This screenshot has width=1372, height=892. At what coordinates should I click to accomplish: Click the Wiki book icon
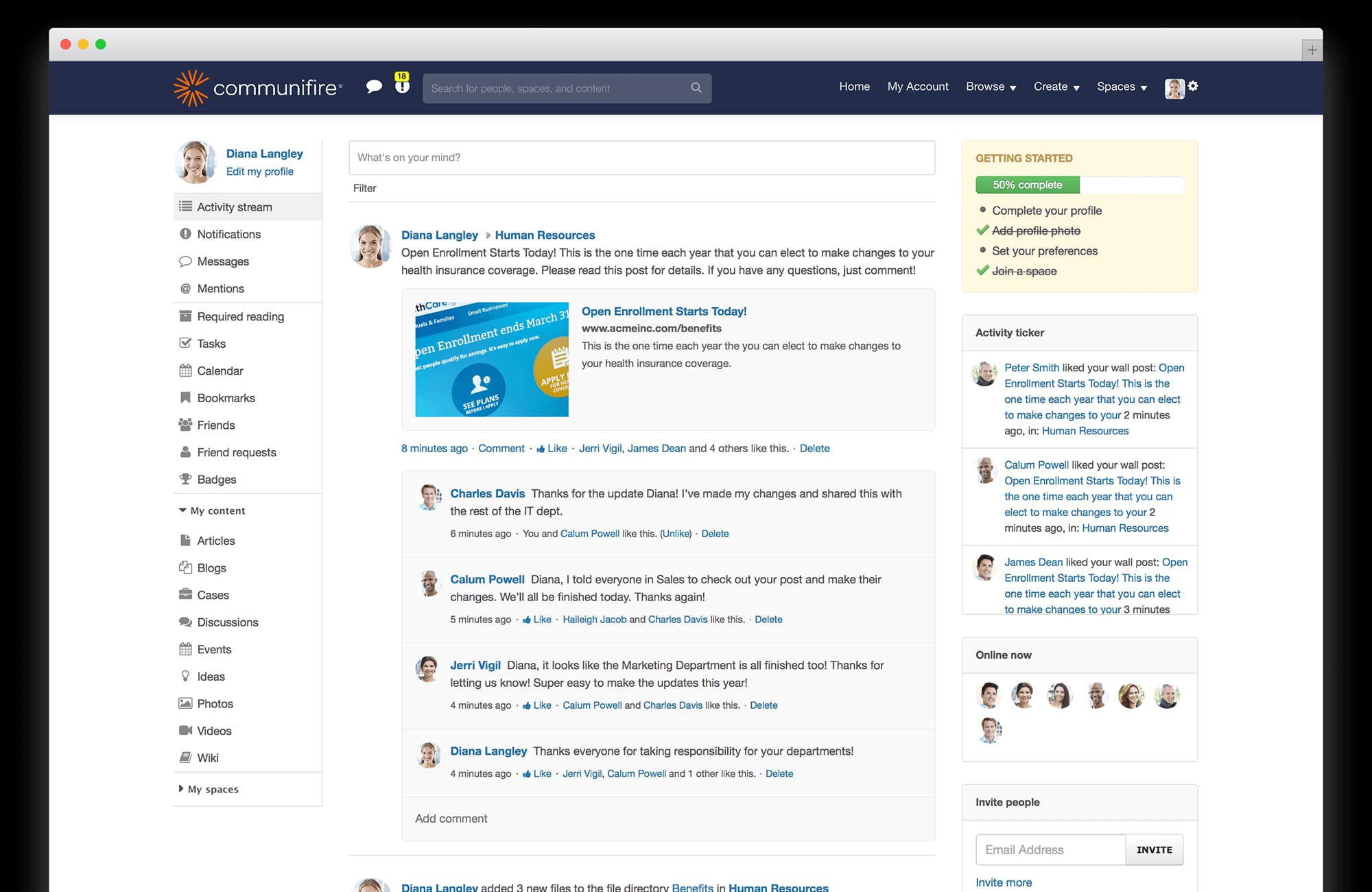click(x=185, y=758)
